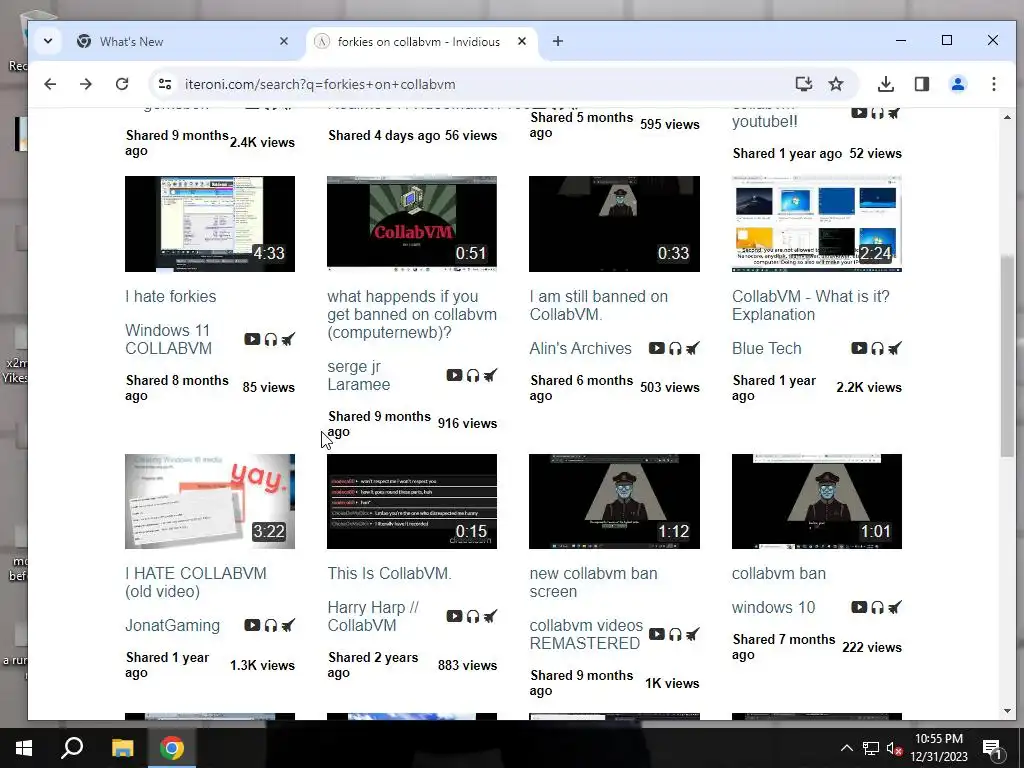Open Alin's Archives channel link
The image size is (1024, 768).
click(581, 348)
